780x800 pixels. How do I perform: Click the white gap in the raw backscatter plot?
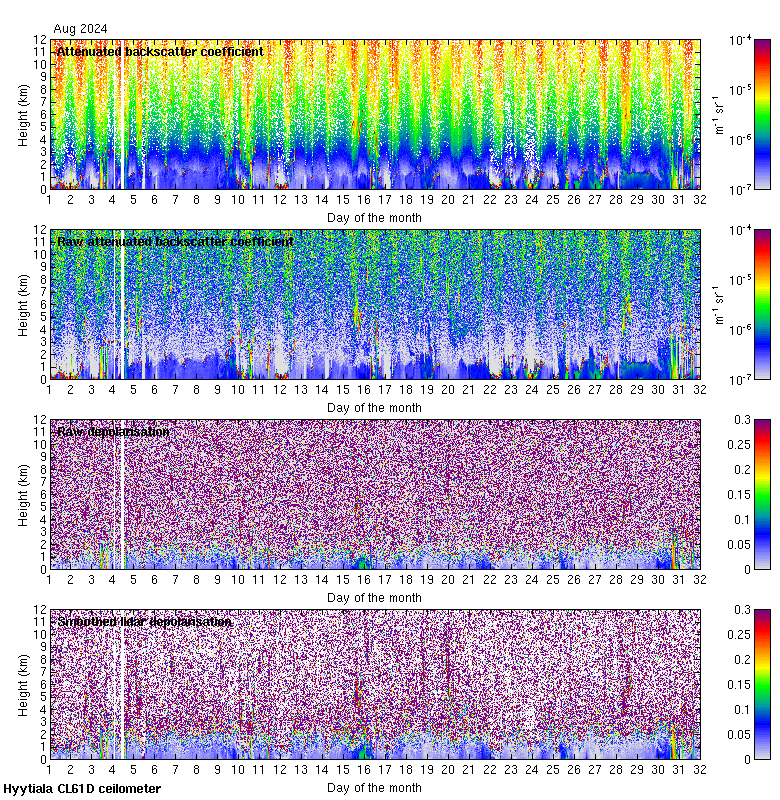(x=122, y=310)
